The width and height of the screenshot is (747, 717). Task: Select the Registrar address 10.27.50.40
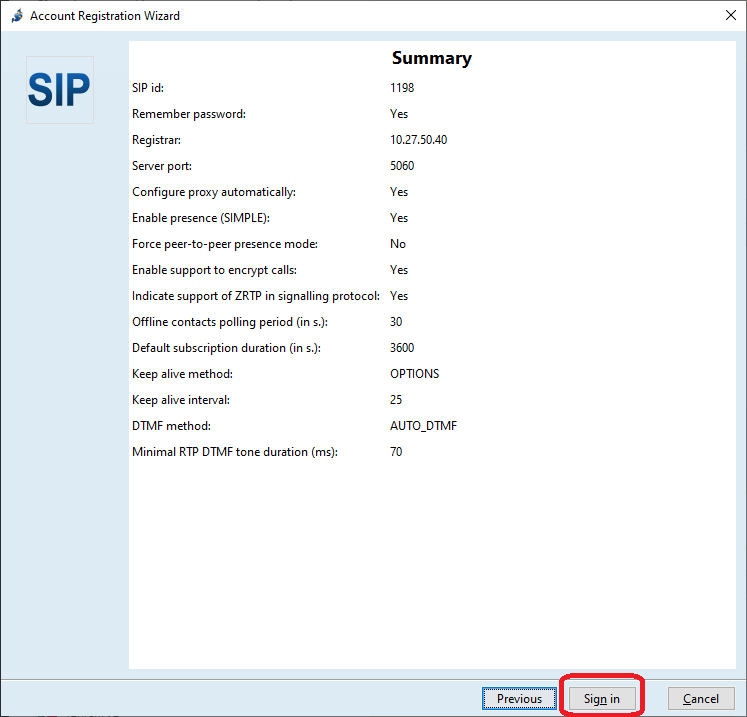[418, 140]
